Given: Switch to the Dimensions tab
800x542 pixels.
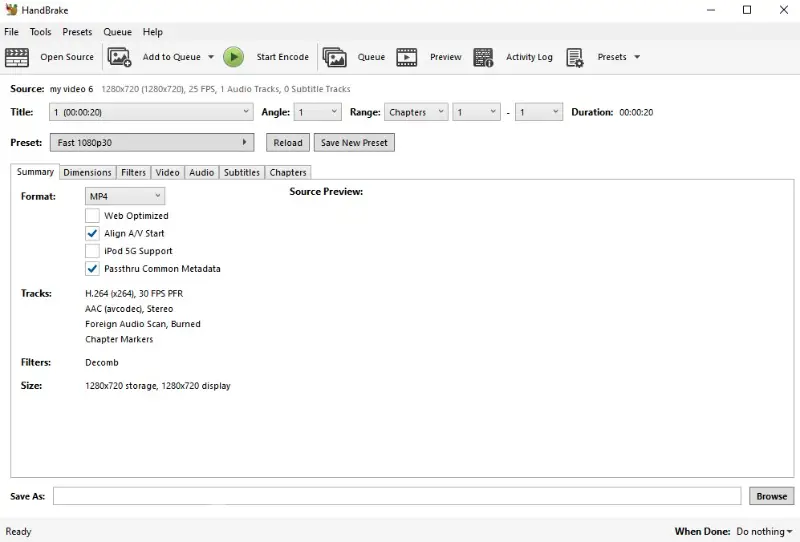Looking at the screenshot, I should click(x=87, y=173).
